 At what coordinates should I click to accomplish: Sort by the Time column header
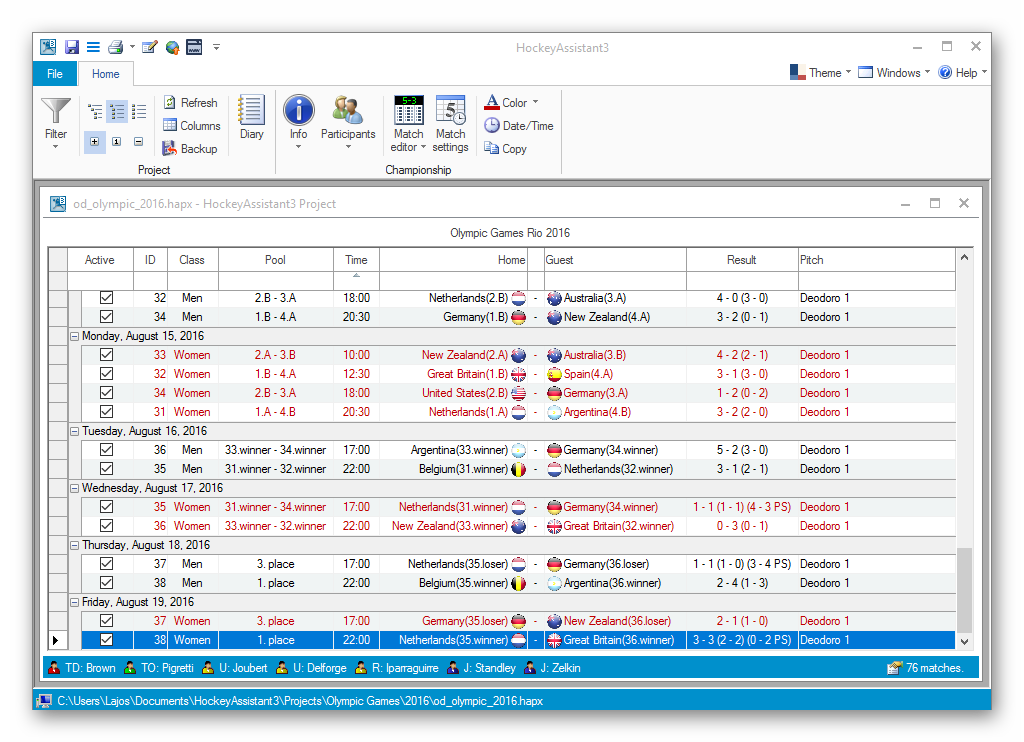tap(357, 260)
